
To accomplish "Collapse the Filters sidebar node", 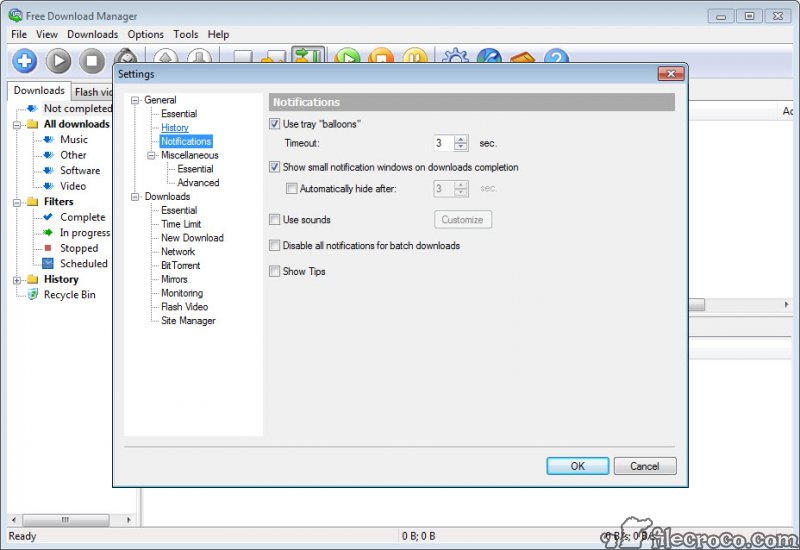I will tap(17, 203).
